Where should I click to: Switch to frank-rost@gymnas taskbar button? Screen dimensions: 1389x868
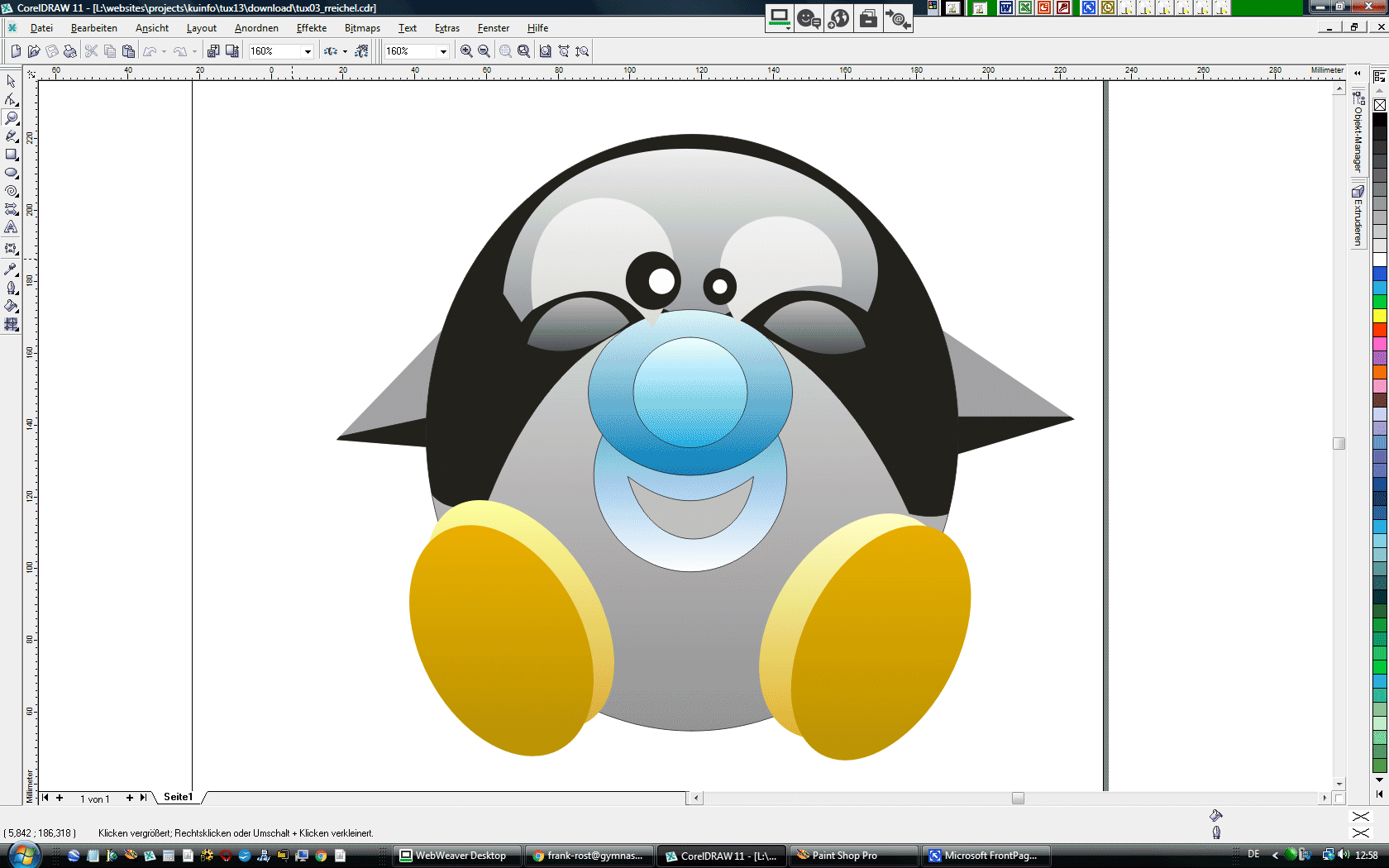coord(589,856)
